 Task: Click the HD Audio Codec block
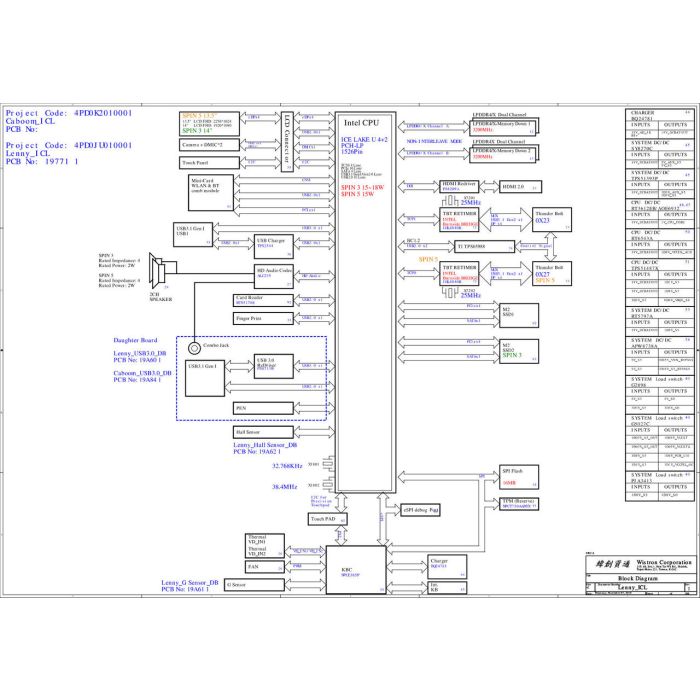click(x=274, y=276)
